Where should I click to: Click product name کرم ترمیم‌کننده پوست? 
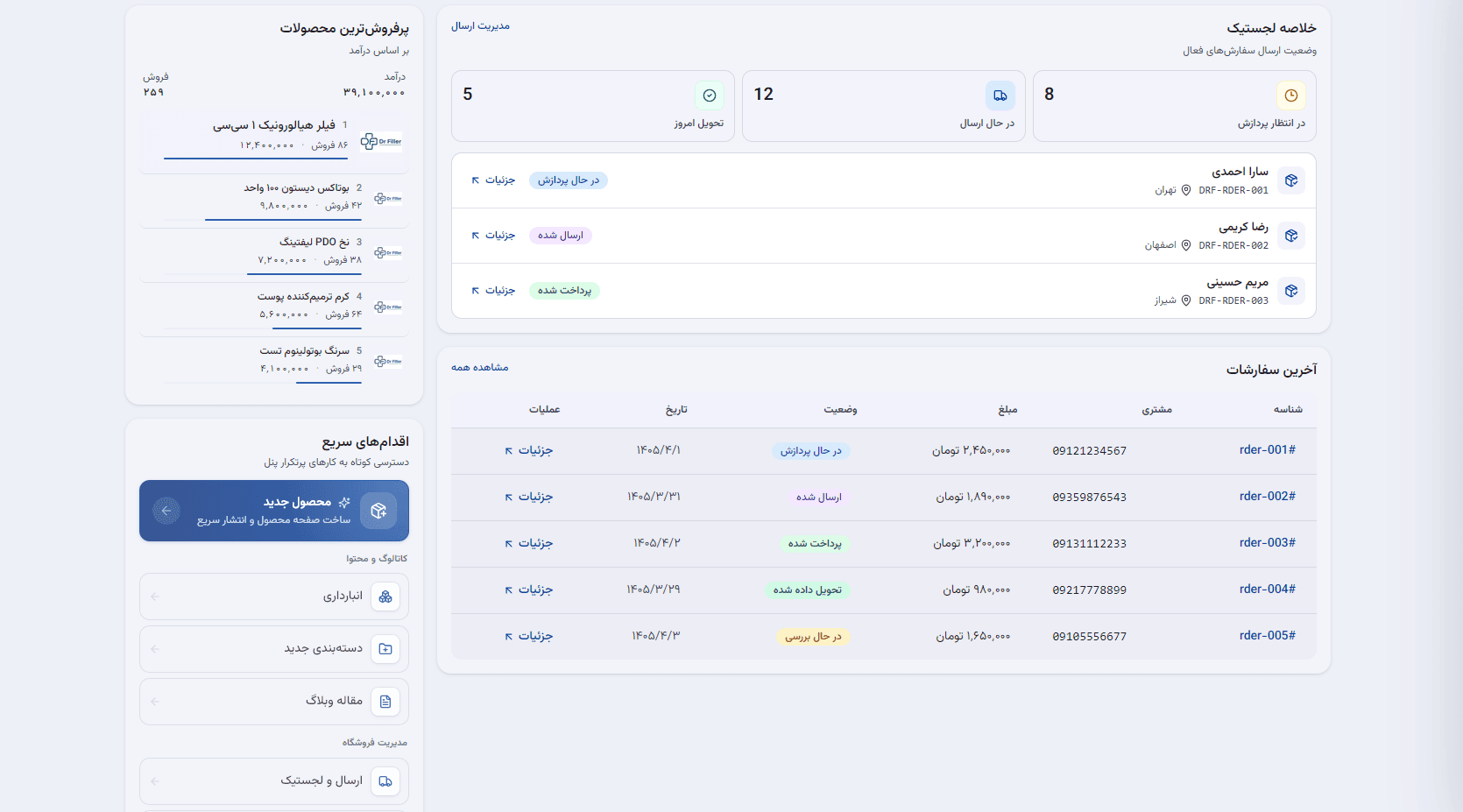click(303, 297)
